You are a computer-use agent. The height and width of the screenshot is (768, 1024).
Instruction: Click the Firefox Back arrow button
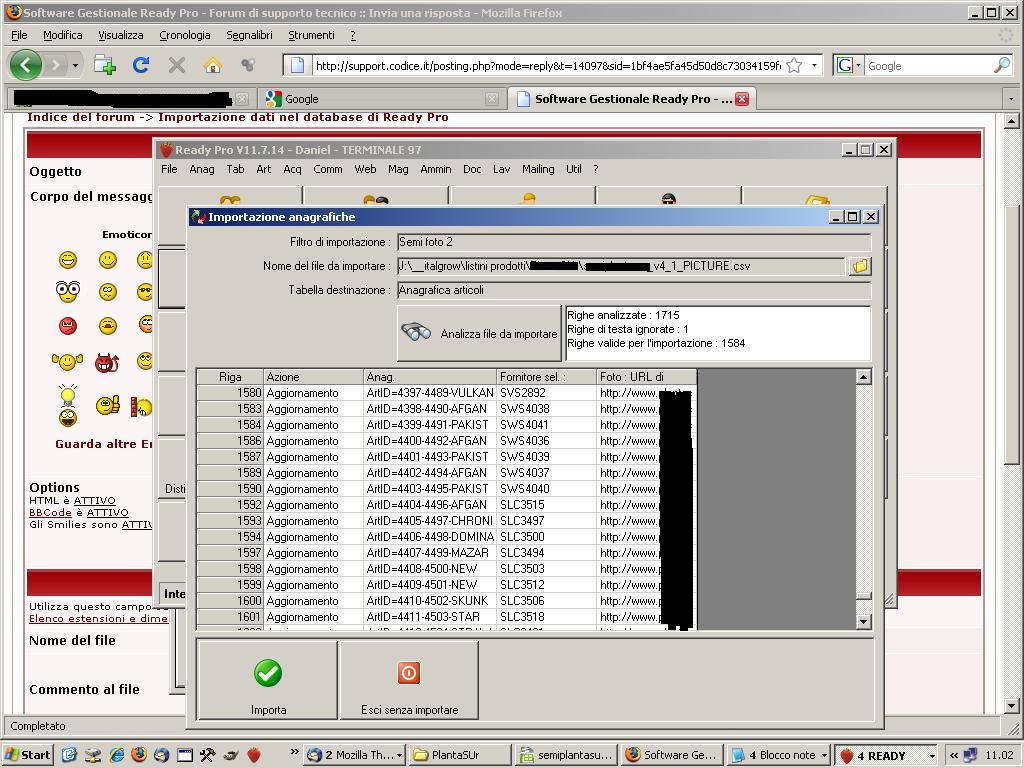click(26, 65)
